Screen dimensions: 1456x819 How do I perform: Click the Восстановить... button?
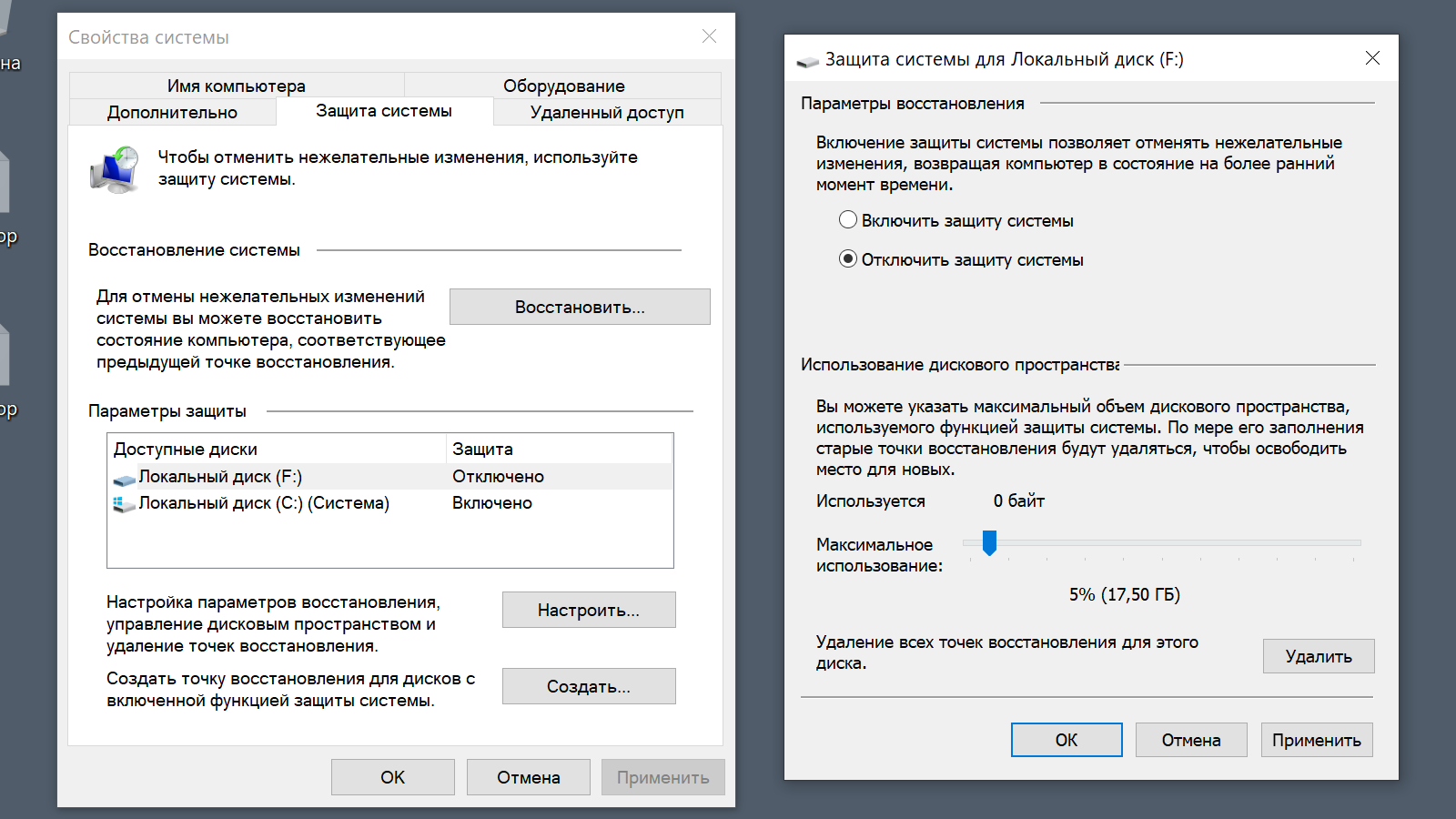(580, 307)
